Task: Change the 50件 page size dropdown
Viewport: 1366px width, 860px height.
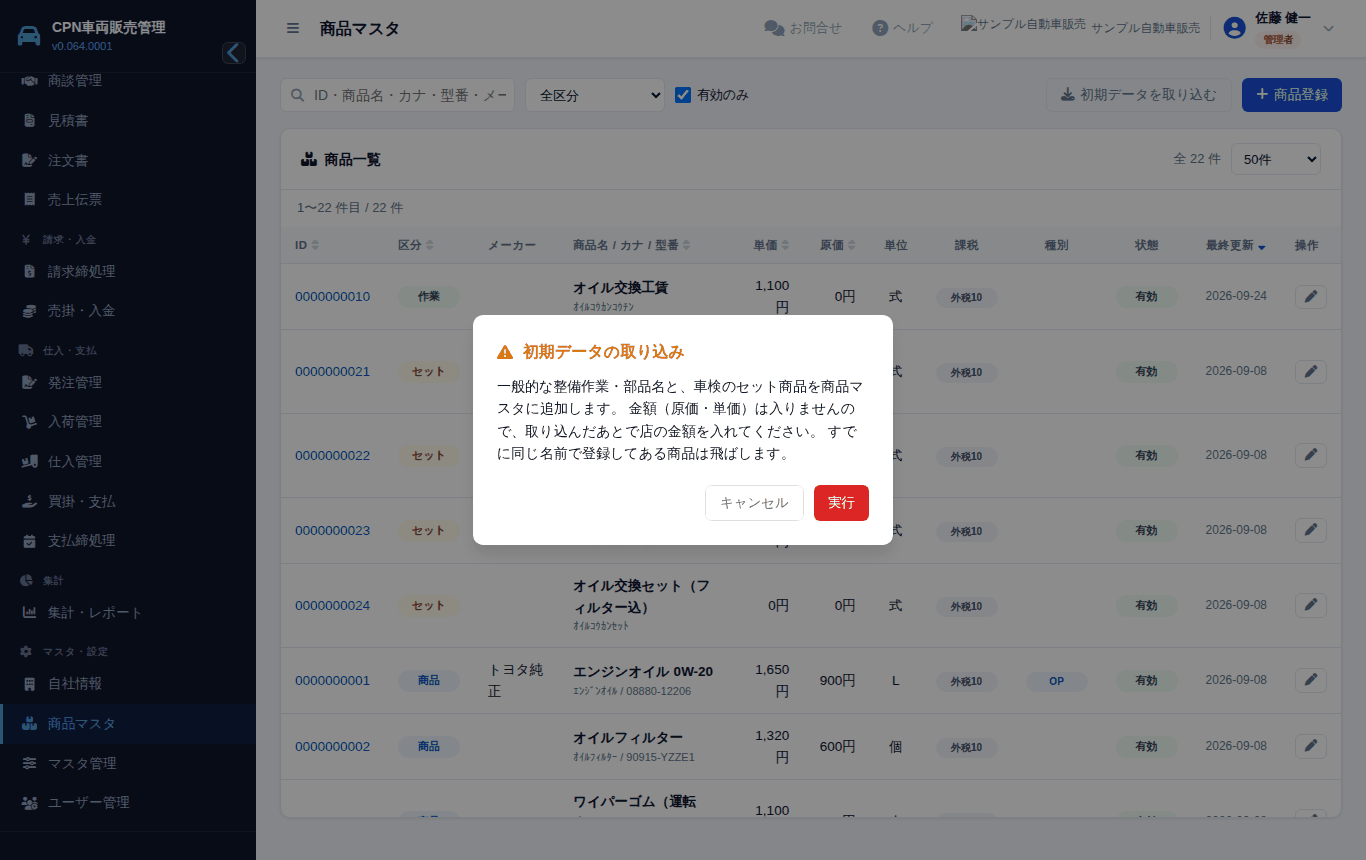Action: click(x=1276, y=159)
